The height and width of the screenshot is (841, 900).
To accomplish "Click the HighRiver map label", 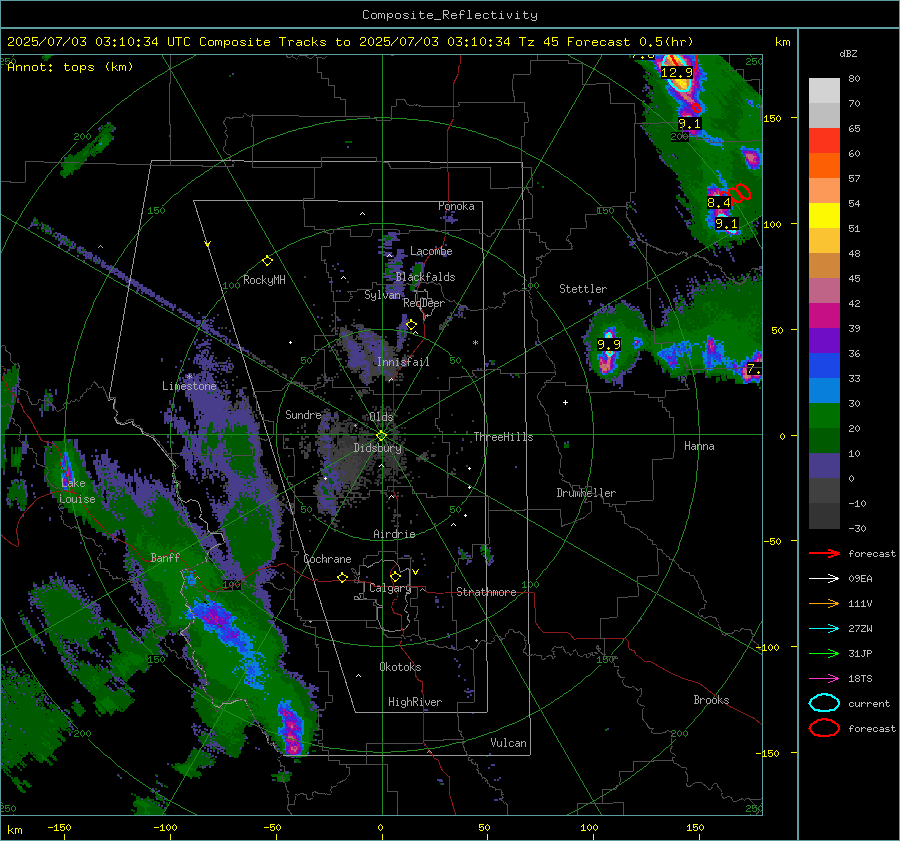I will [415, 702].
